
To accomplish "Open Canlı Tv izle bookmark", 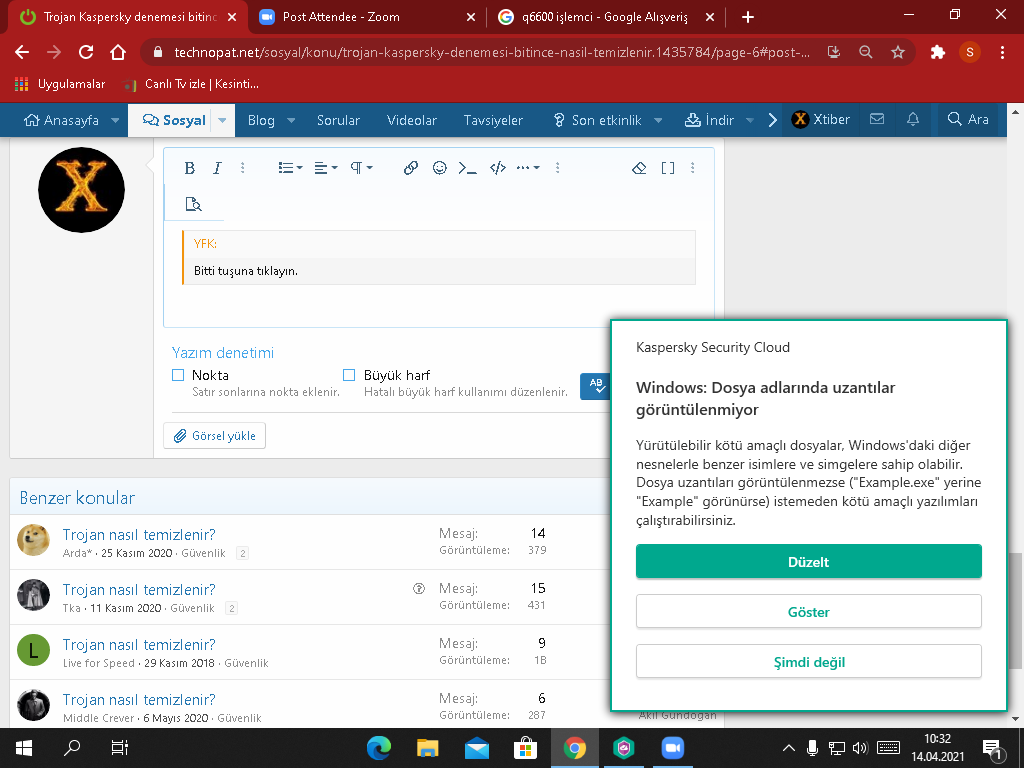I will [191, 84].
